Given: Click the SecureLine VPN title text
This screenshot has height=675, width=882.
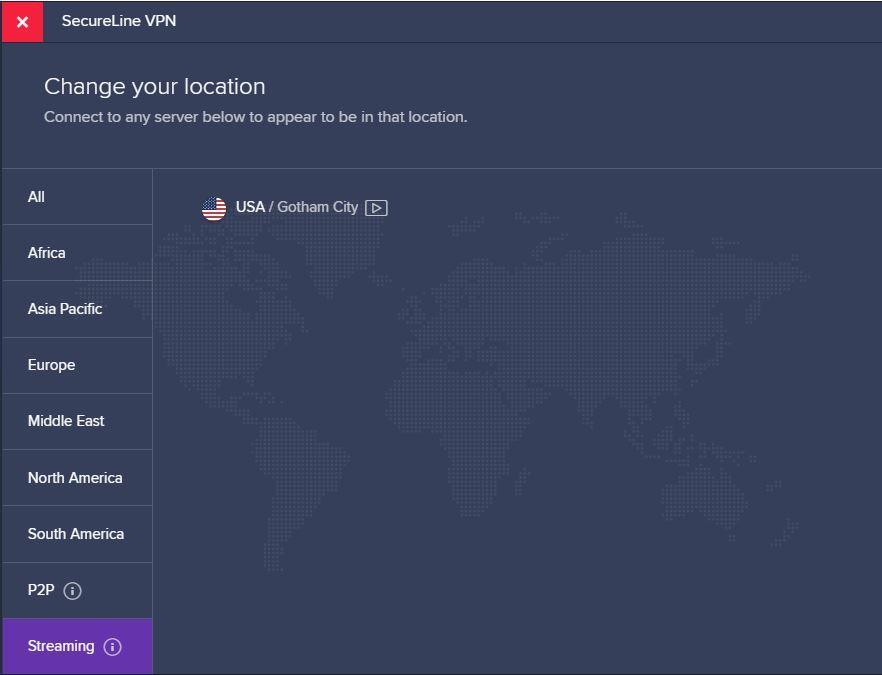Looking at the screenshot, I should [119, 21].
